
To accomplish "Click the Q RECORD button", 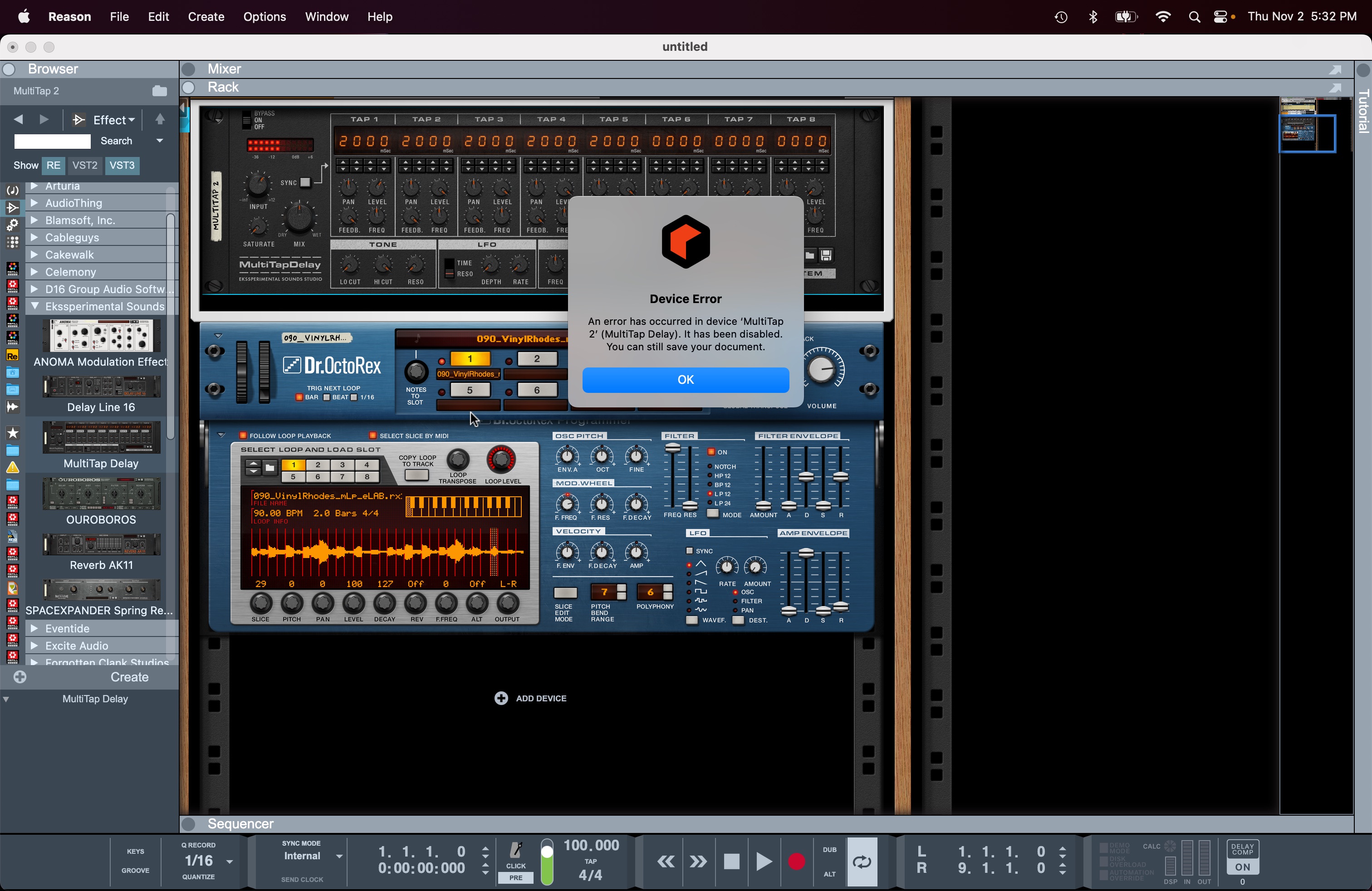I will click(x=198, y=845).
